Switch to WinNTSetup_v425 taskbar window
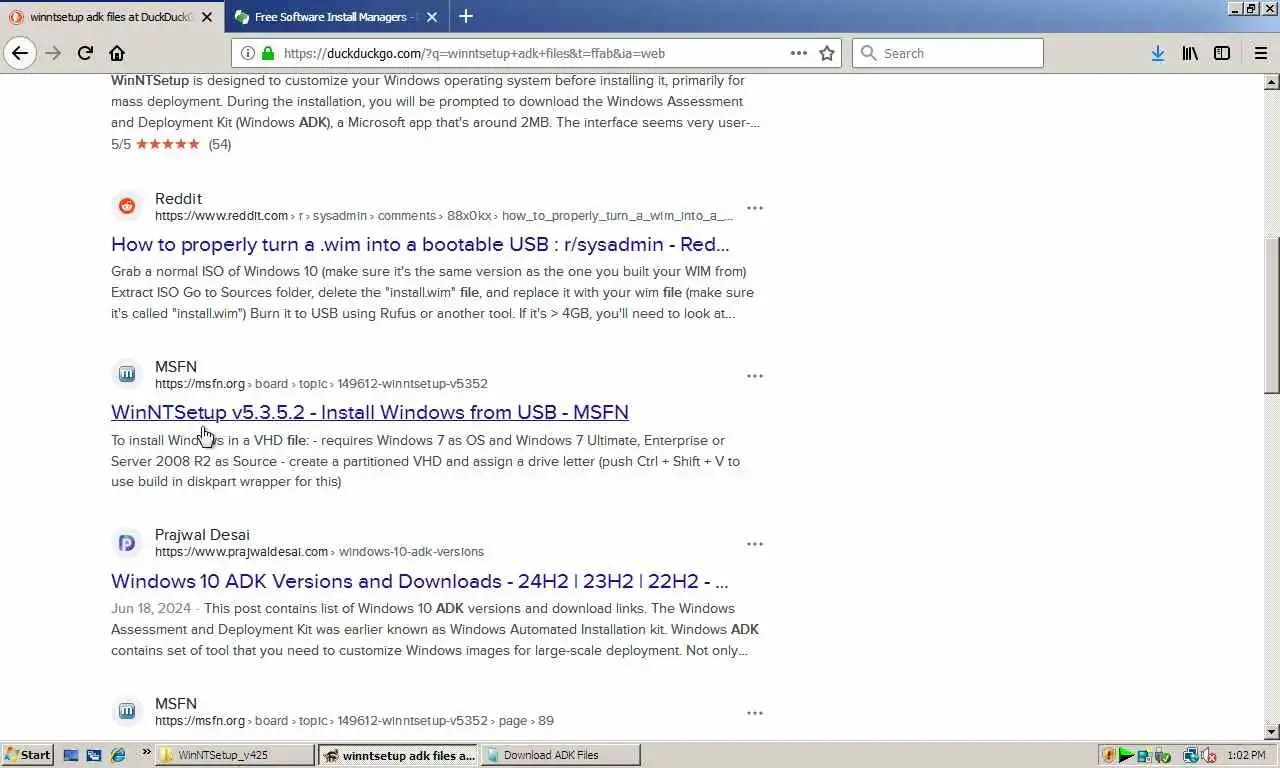 (235, 755)
